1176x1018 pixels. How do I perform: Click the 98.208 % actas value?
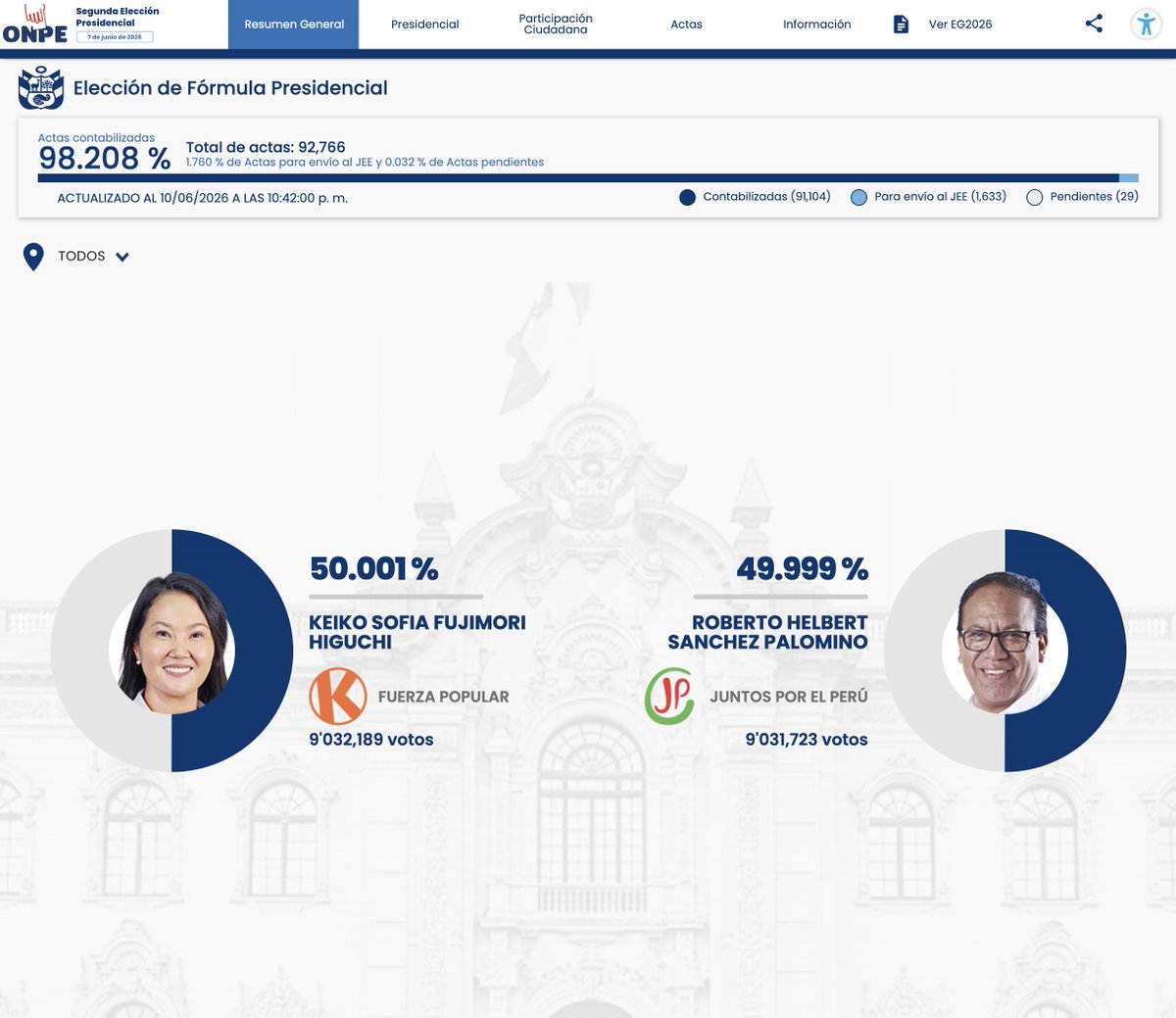105,158
